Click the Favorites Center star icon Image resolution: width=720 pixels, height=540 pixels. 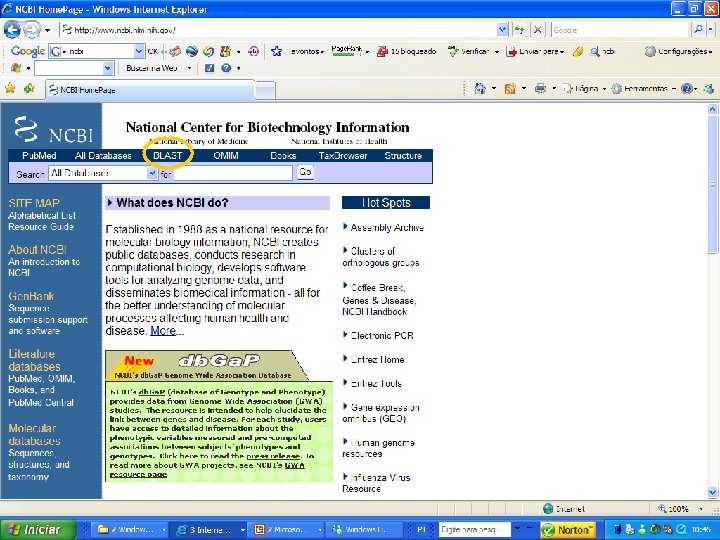click(10, 88)
